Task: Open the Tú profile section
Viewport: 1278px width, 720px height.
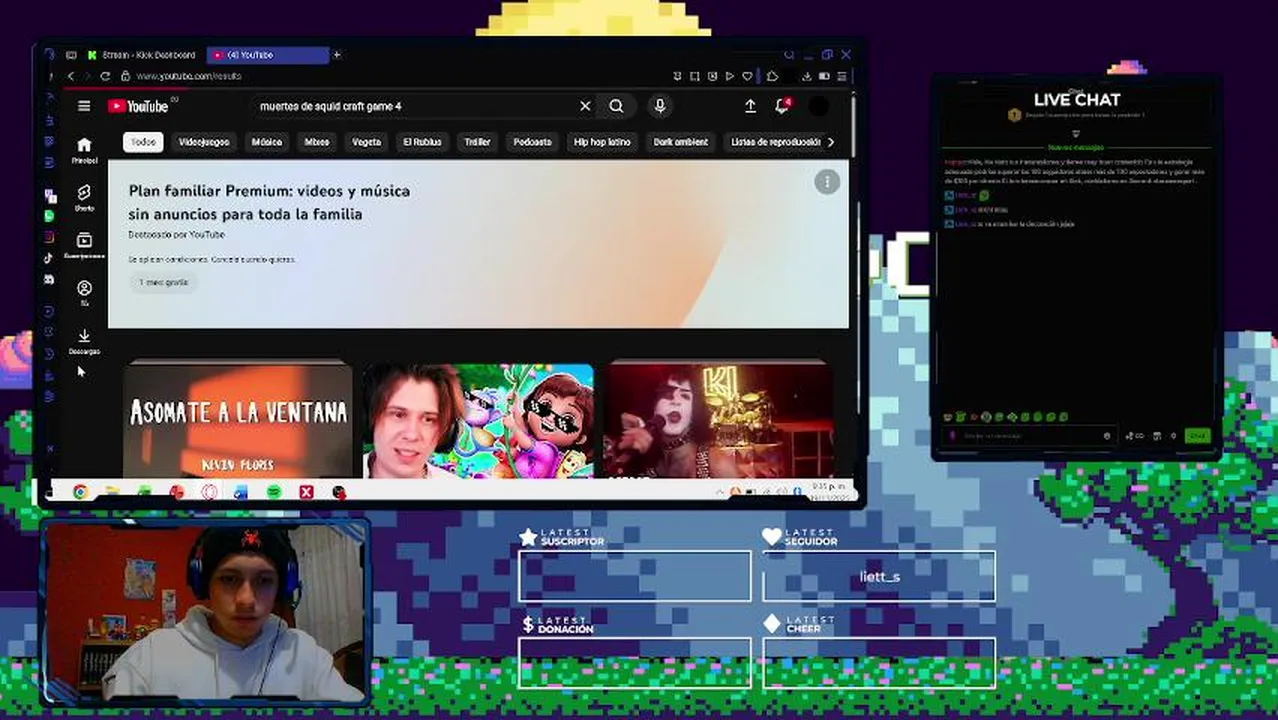Action: [x=84, y=294]
